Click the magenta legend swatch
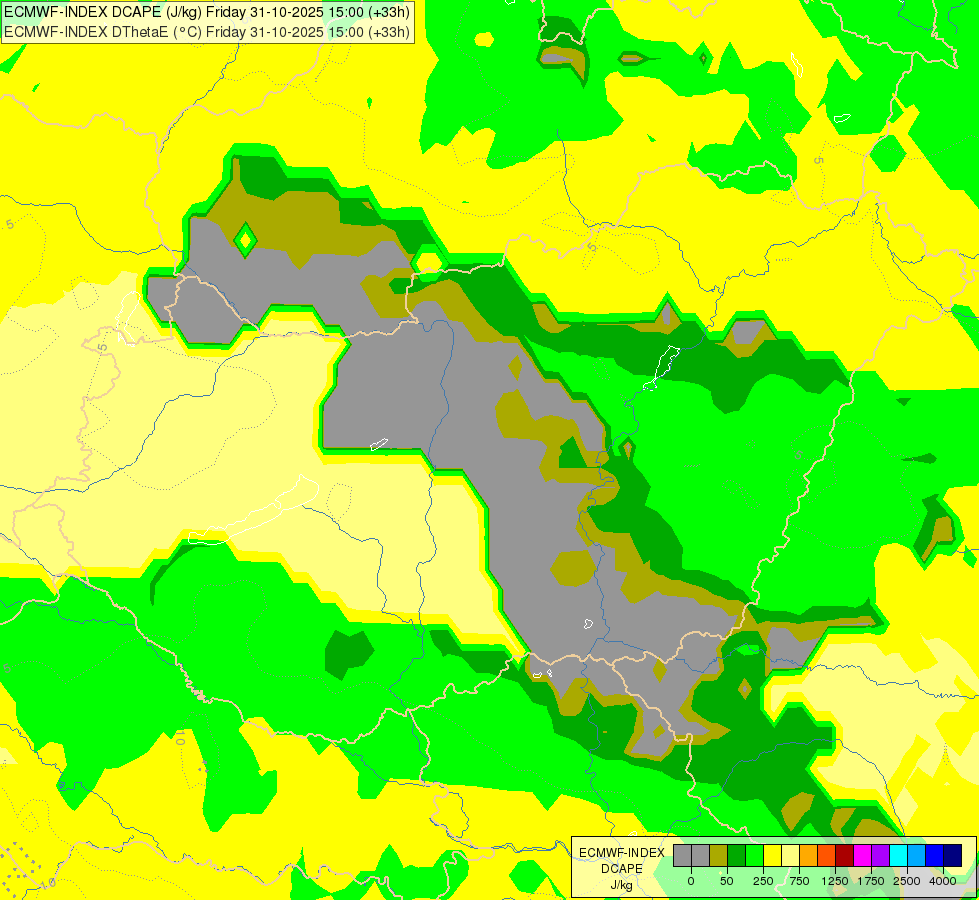979x900 pixels. [862, 855]
